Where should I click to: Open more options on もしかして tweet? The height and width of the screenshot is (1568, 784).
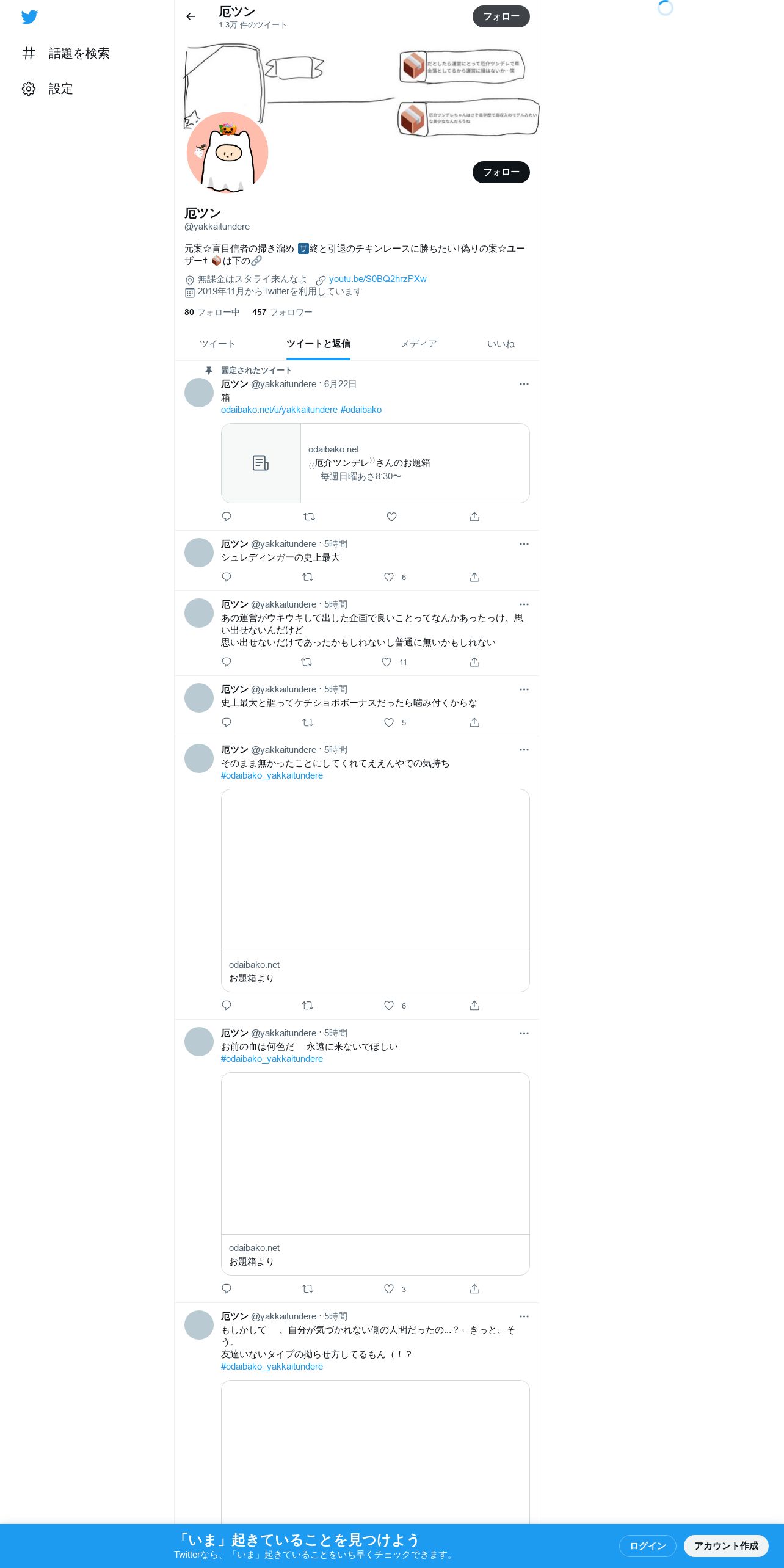click(x=524, y=1316)
